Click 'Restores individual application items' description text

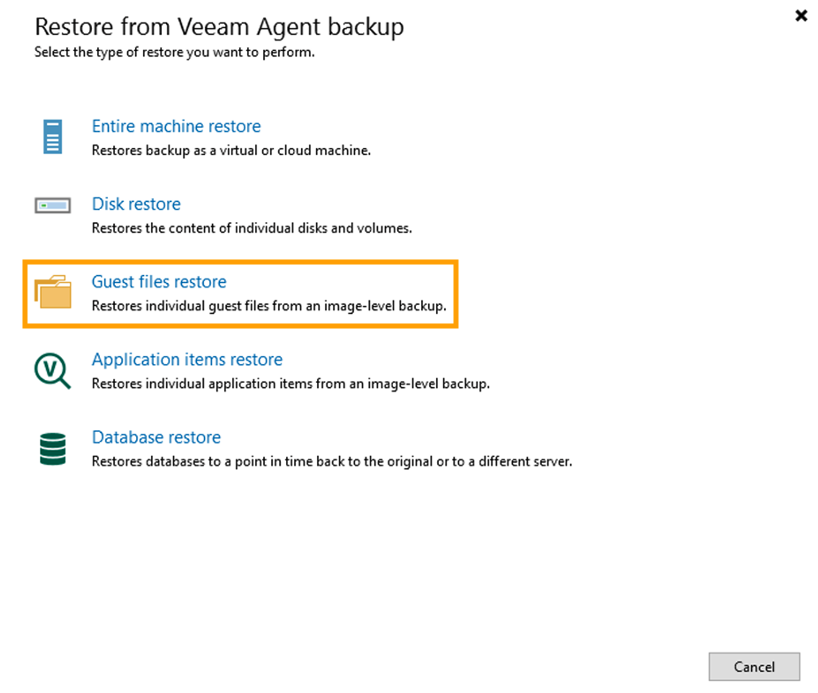click(290, 383)
